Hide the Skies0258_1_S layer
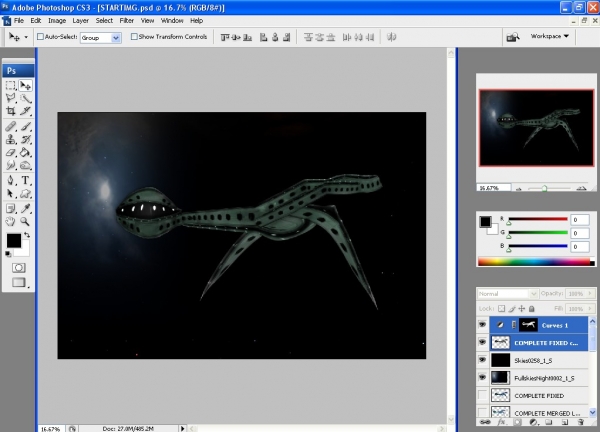 click(x=483, y=360)
